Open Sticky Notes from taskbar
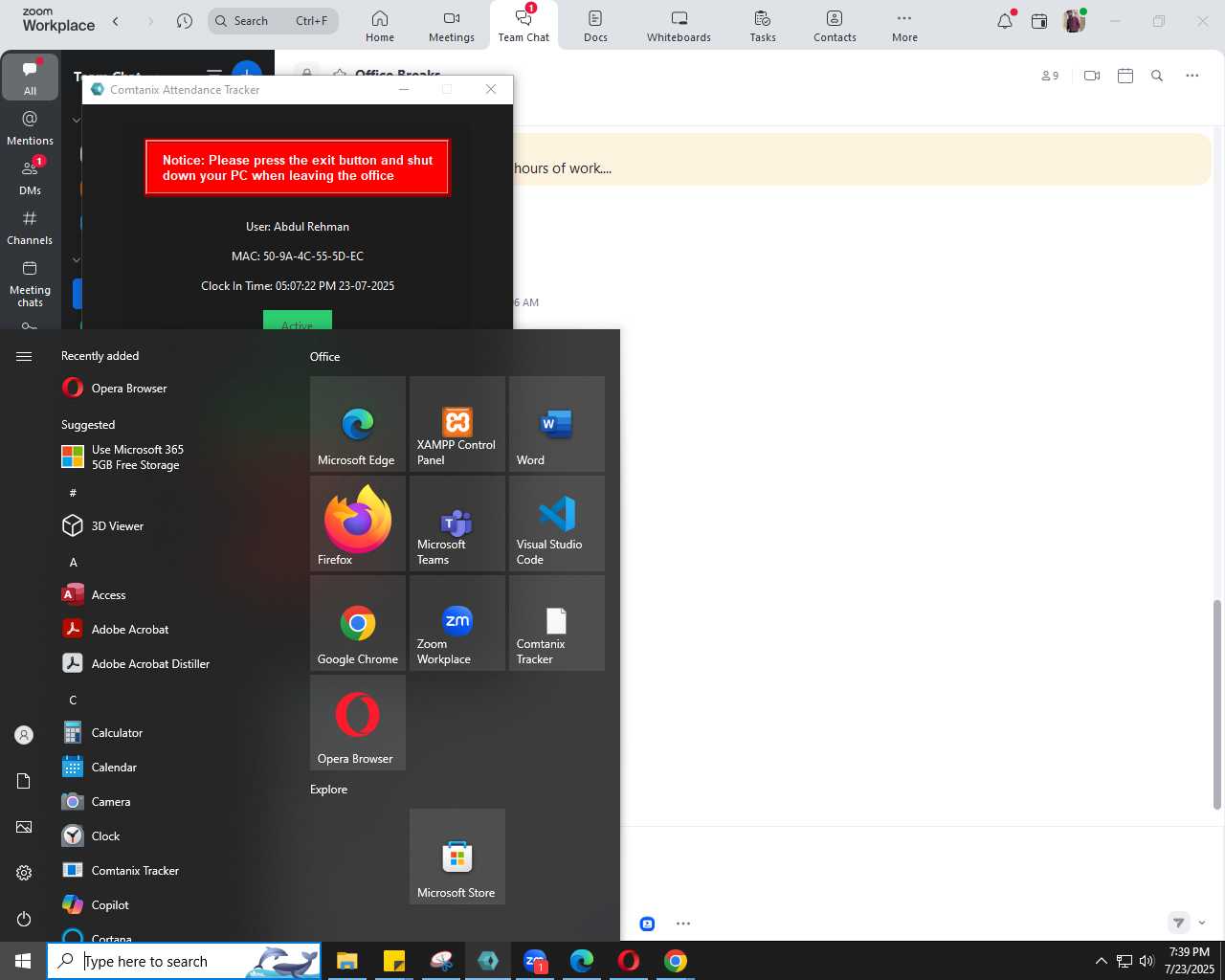Viewport: 1225px width, 980px height. [x=393, y=961]
